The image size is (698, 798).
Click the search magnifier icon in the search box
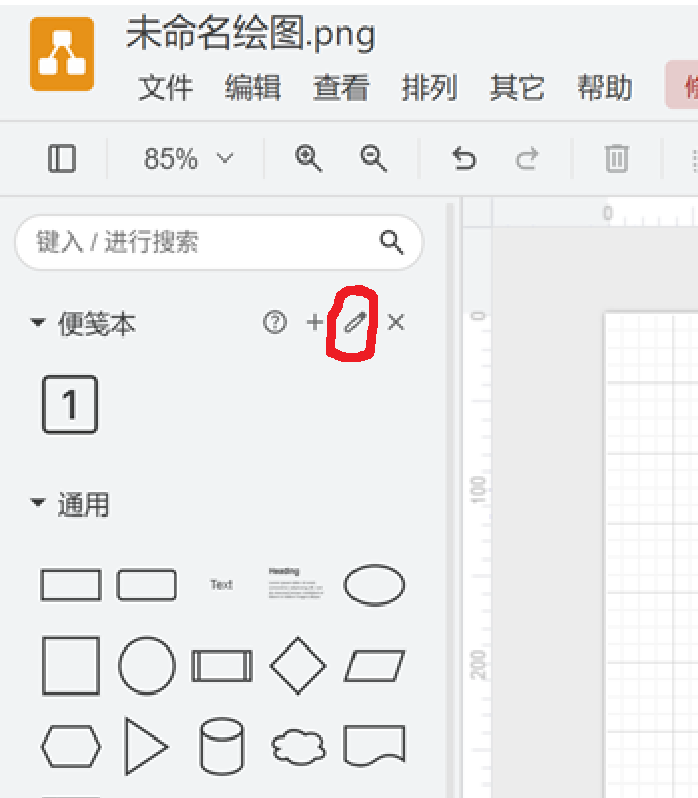point(391,242)
